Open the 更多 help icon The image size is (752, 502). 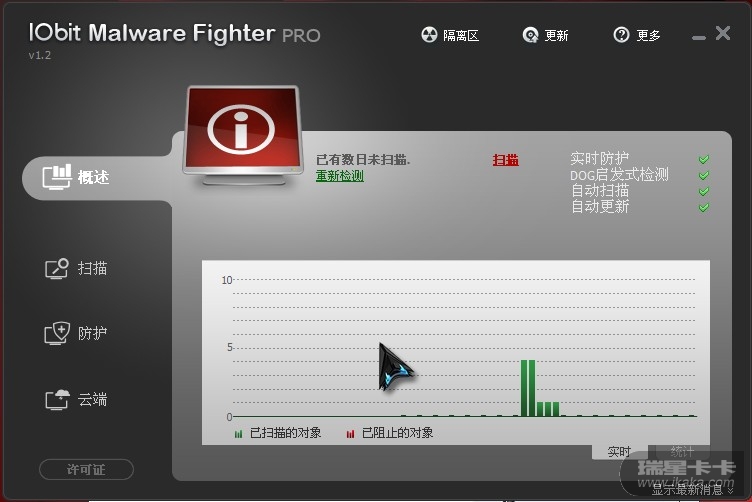coord(621,35)
